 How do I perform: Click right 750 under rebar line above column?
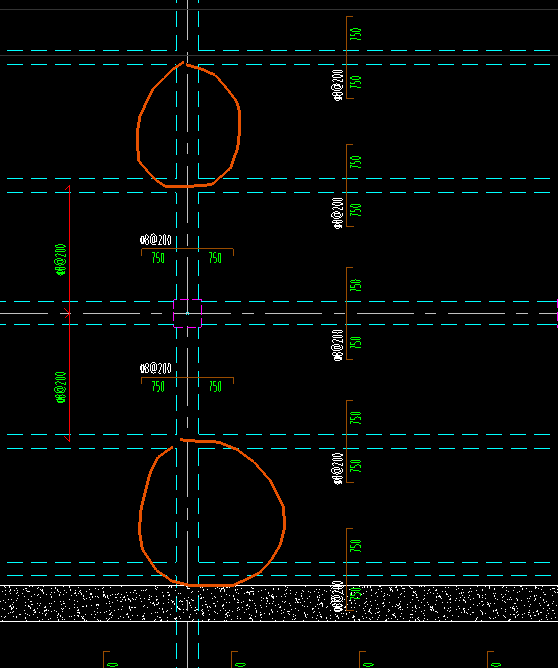[x=215, y=258]
